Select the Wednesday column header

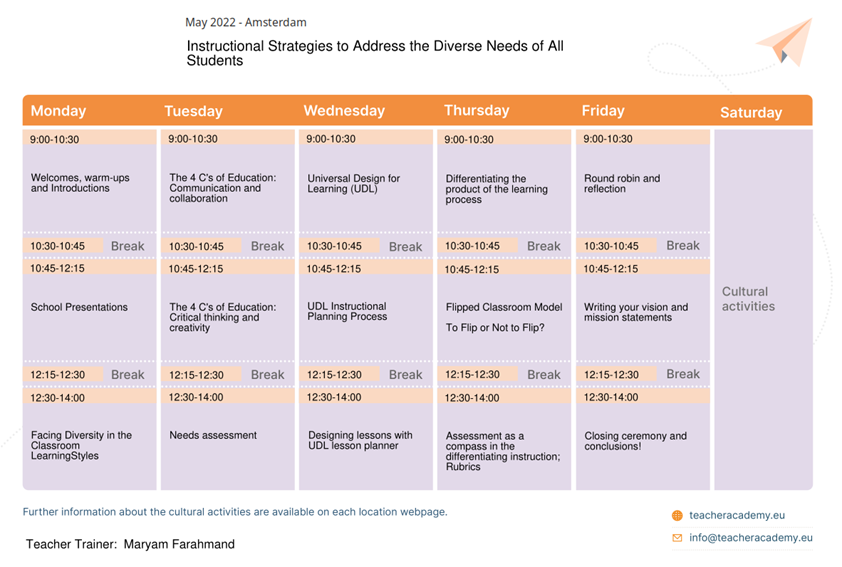[x=344, y=111]
